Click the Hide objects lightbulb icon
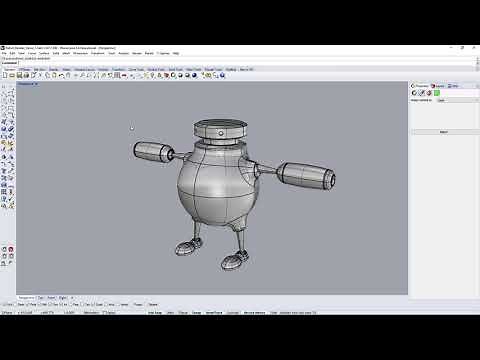The height and width of the screenshot is (360, 480). point(152,76)
